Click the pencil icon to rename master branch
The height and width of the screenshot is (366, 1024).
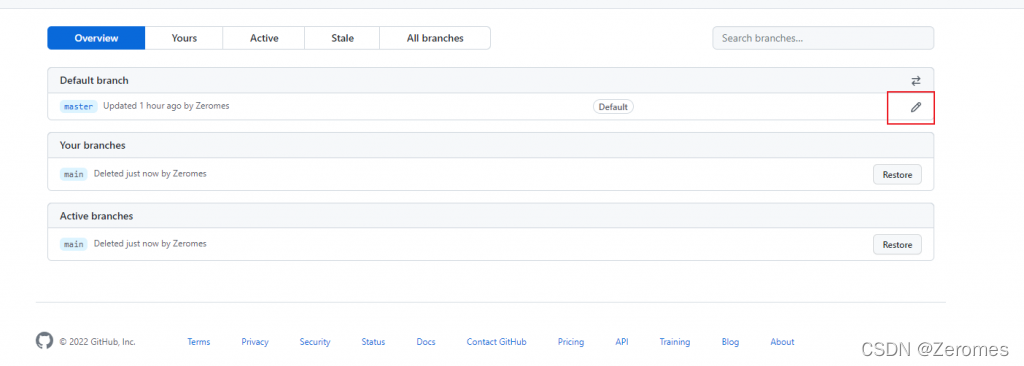click(x=916, y=107)
